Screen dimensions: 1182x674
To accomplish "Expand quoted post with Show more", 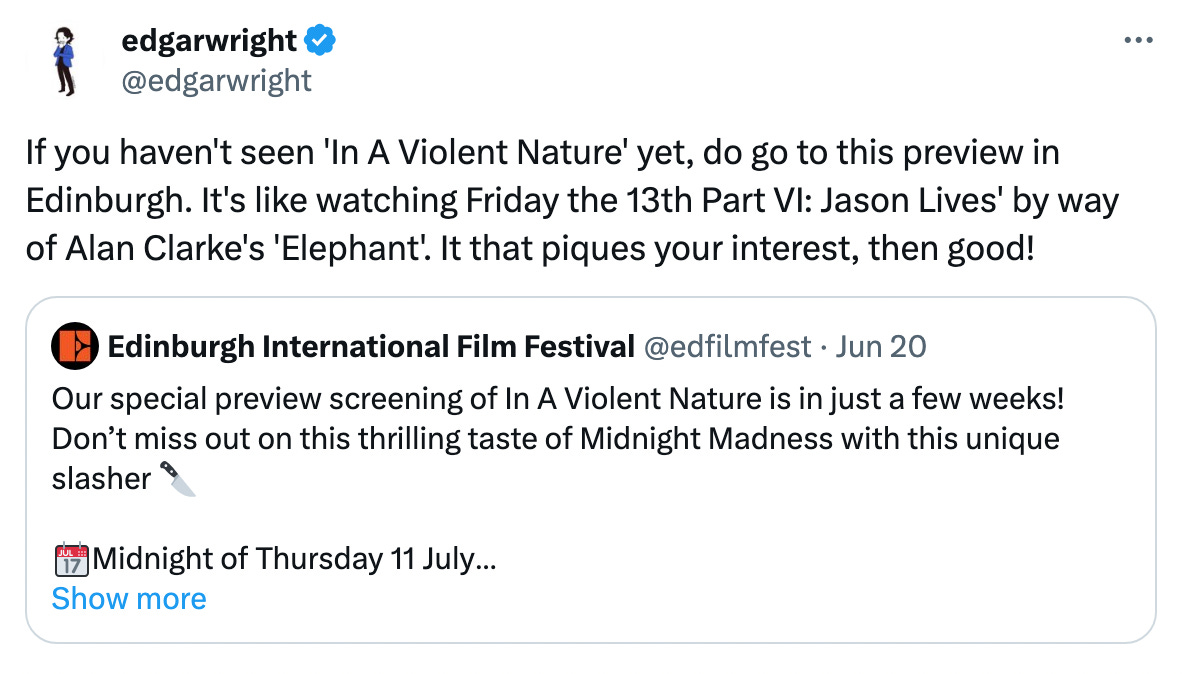I will point(129,599).
